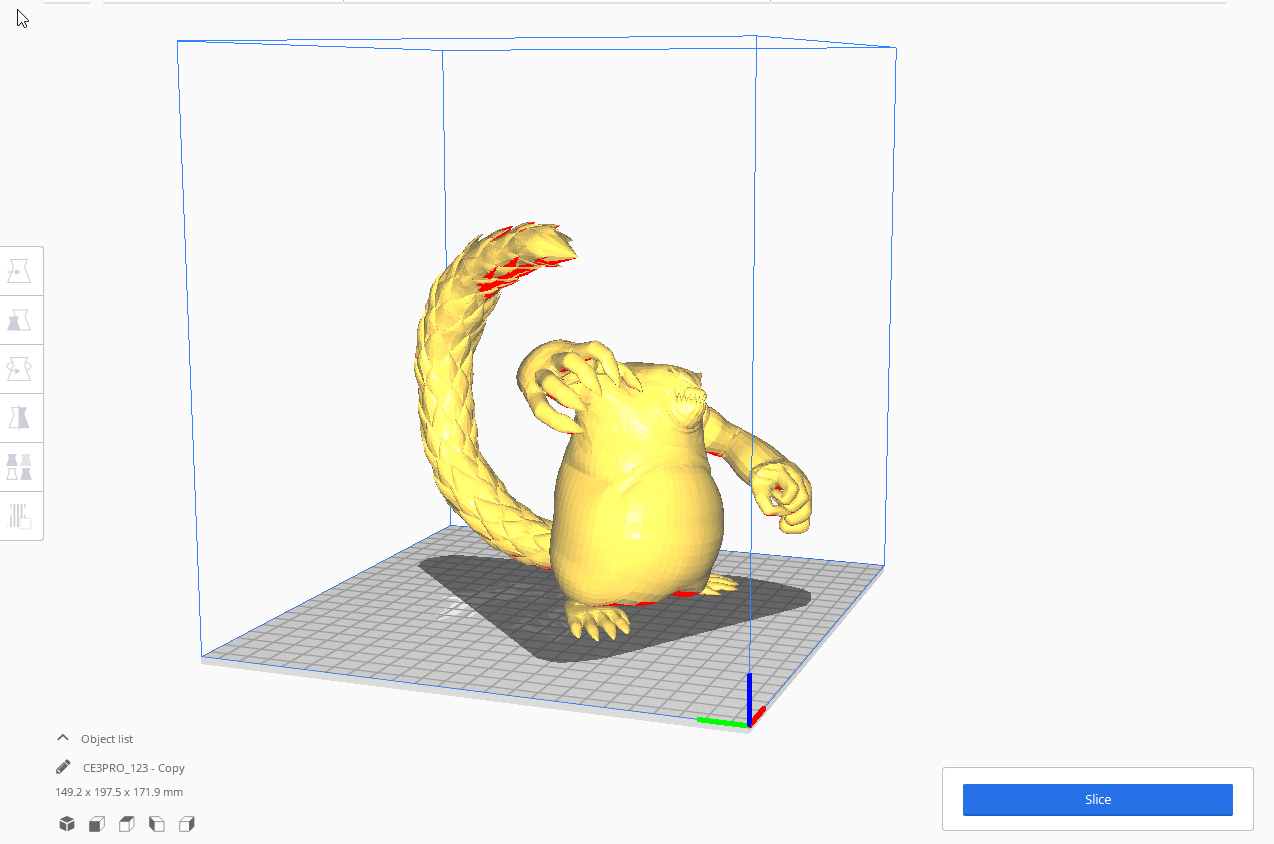Select the Rotate tool
The height and width of the screenshot is (844, 1274).
tap(21, 368)
